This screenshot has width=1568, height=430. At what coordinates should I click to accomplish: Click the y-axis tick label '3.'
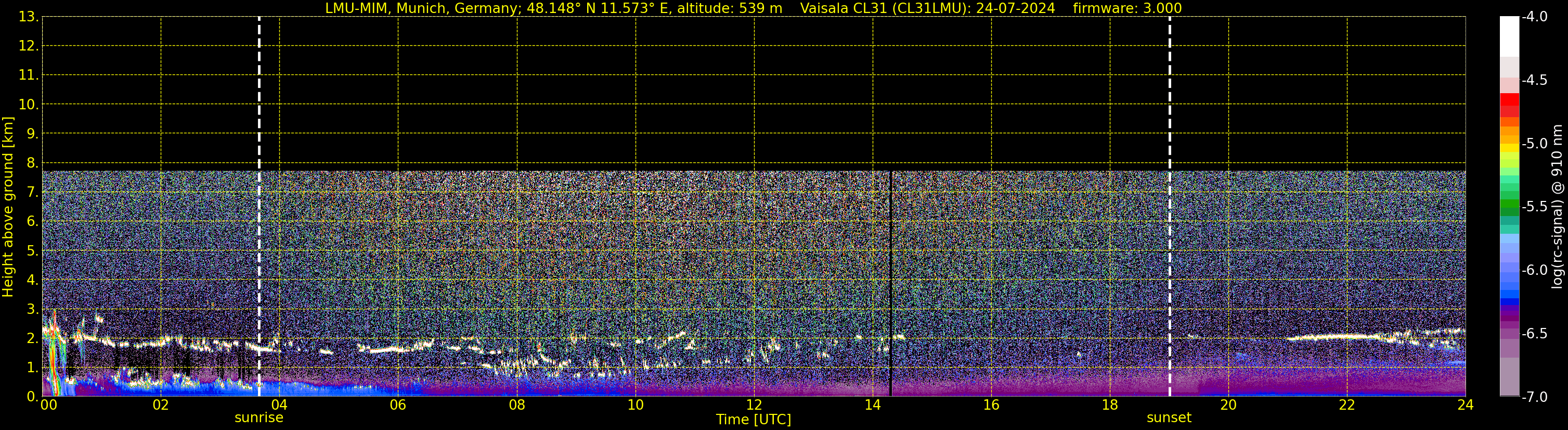click(x=32, y=309)
